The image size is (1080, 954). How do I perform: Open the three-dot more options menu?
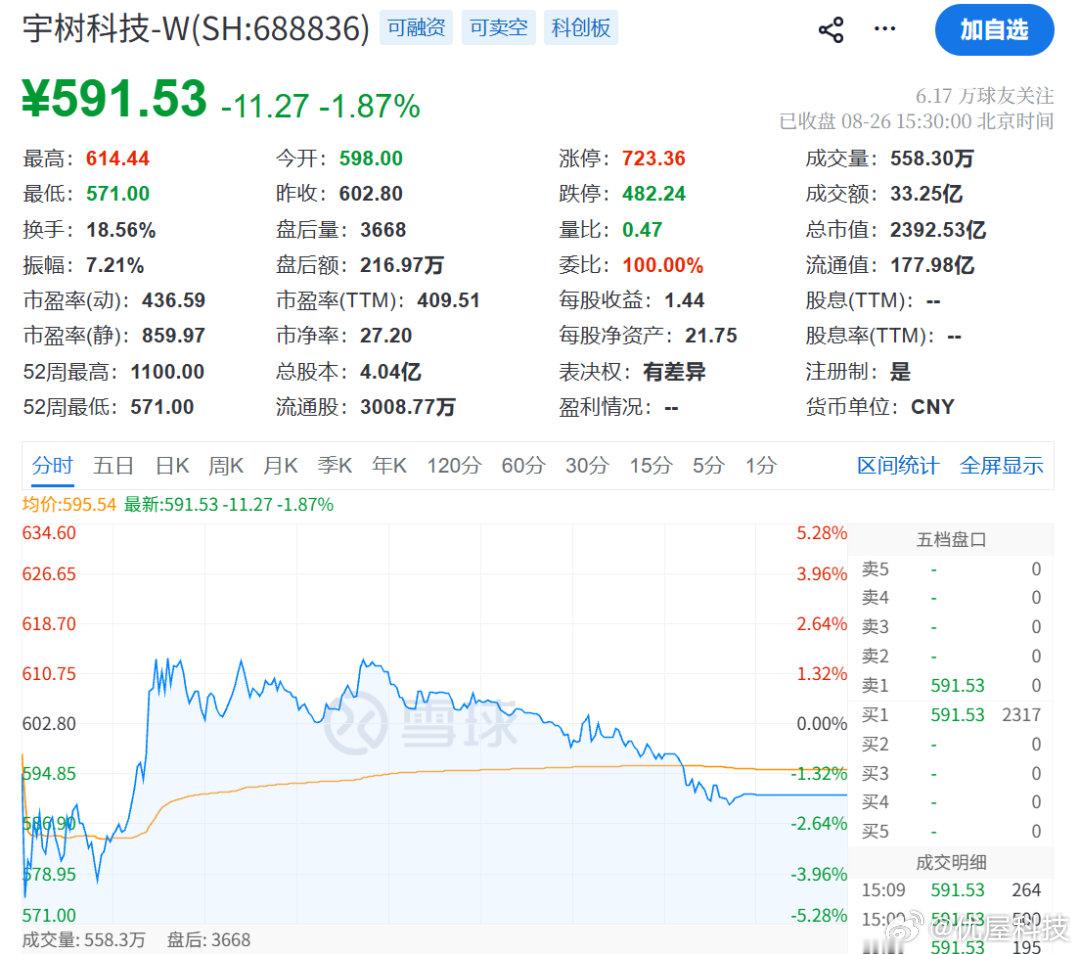[x=884, y=29]
